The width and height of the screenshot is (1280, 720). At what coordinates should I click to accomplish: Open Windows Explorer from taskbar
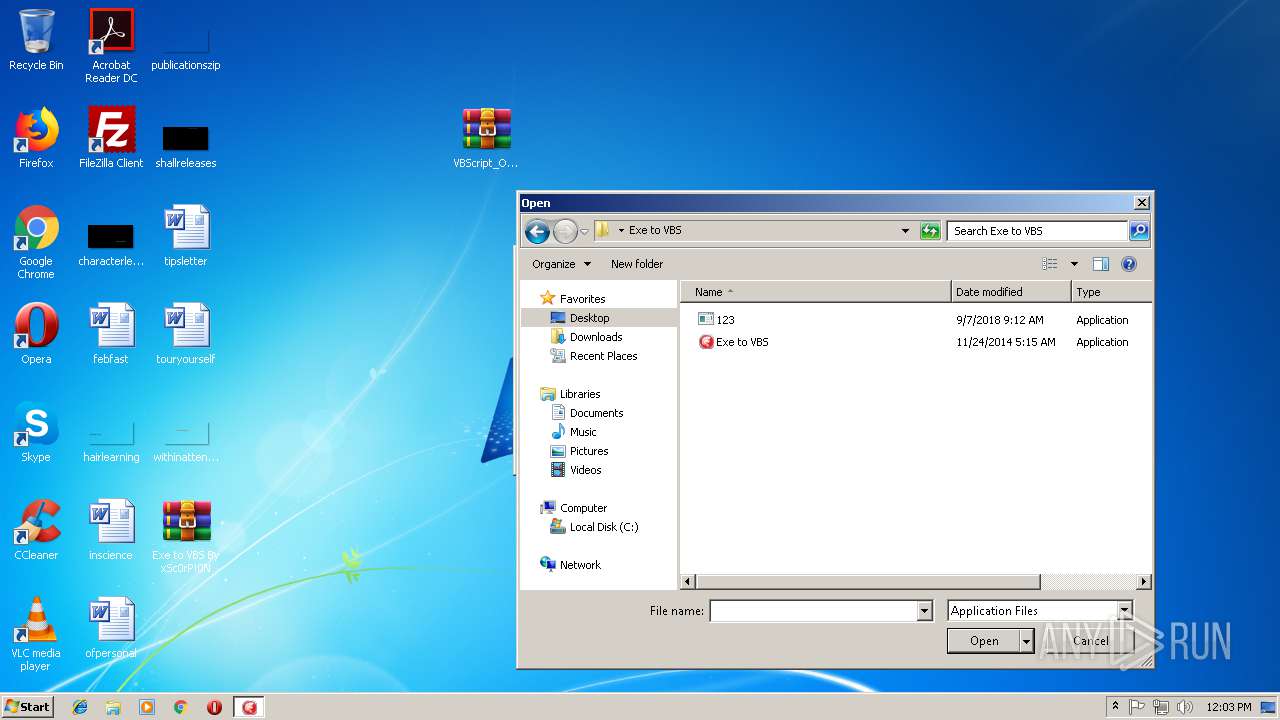point(113,707)
